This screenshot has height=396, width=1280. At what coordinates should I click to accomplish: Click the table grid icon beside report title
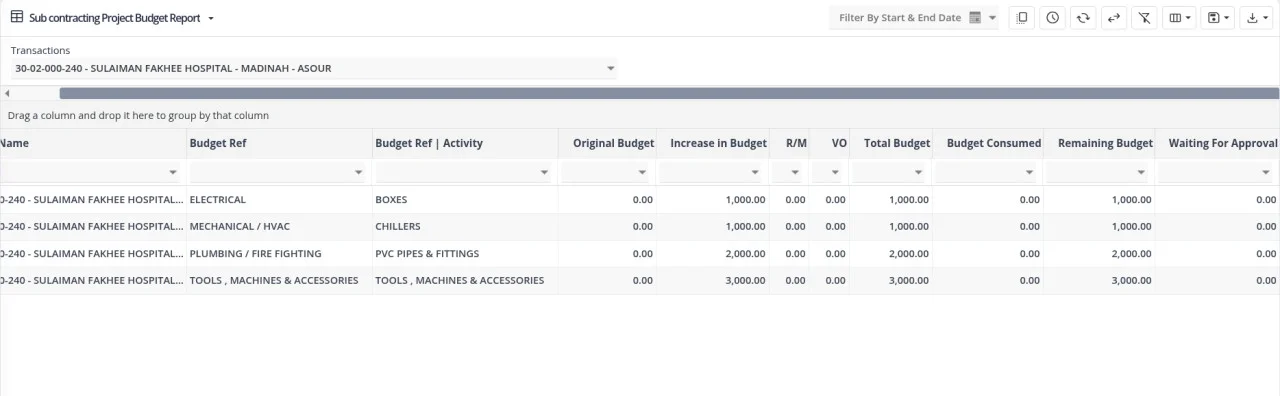pyautogui.click(x=17, y=17)
